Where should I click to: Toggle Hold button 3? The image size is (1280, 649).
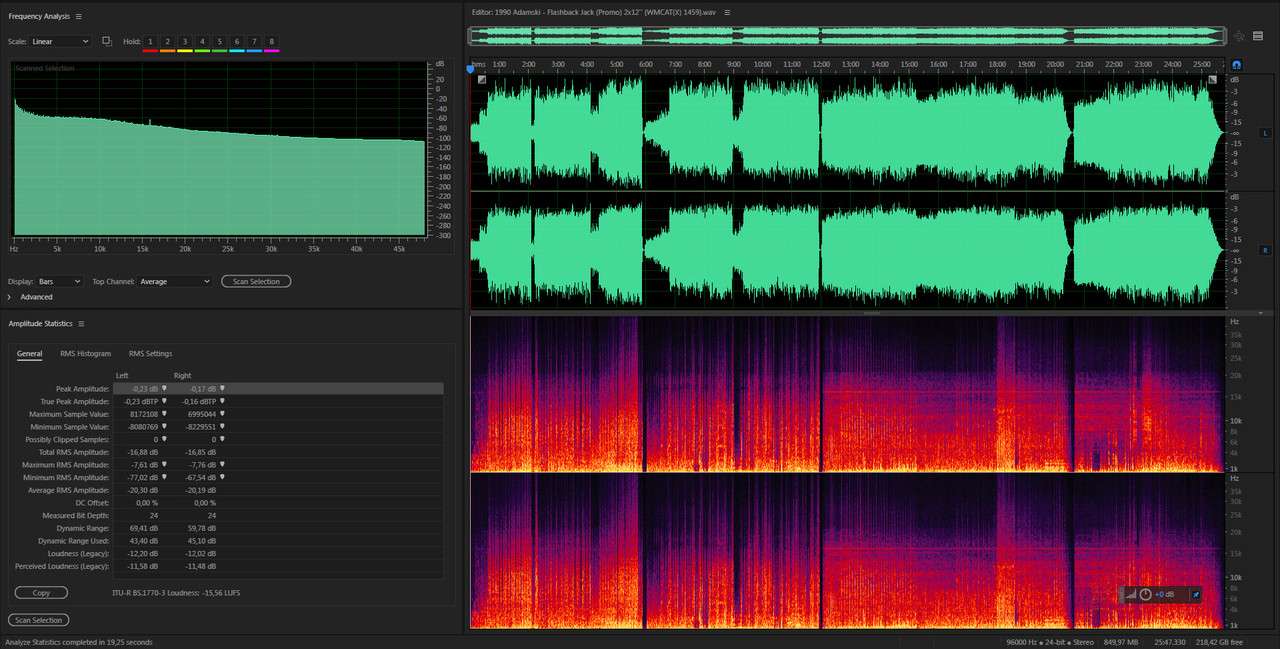(185, 41)
